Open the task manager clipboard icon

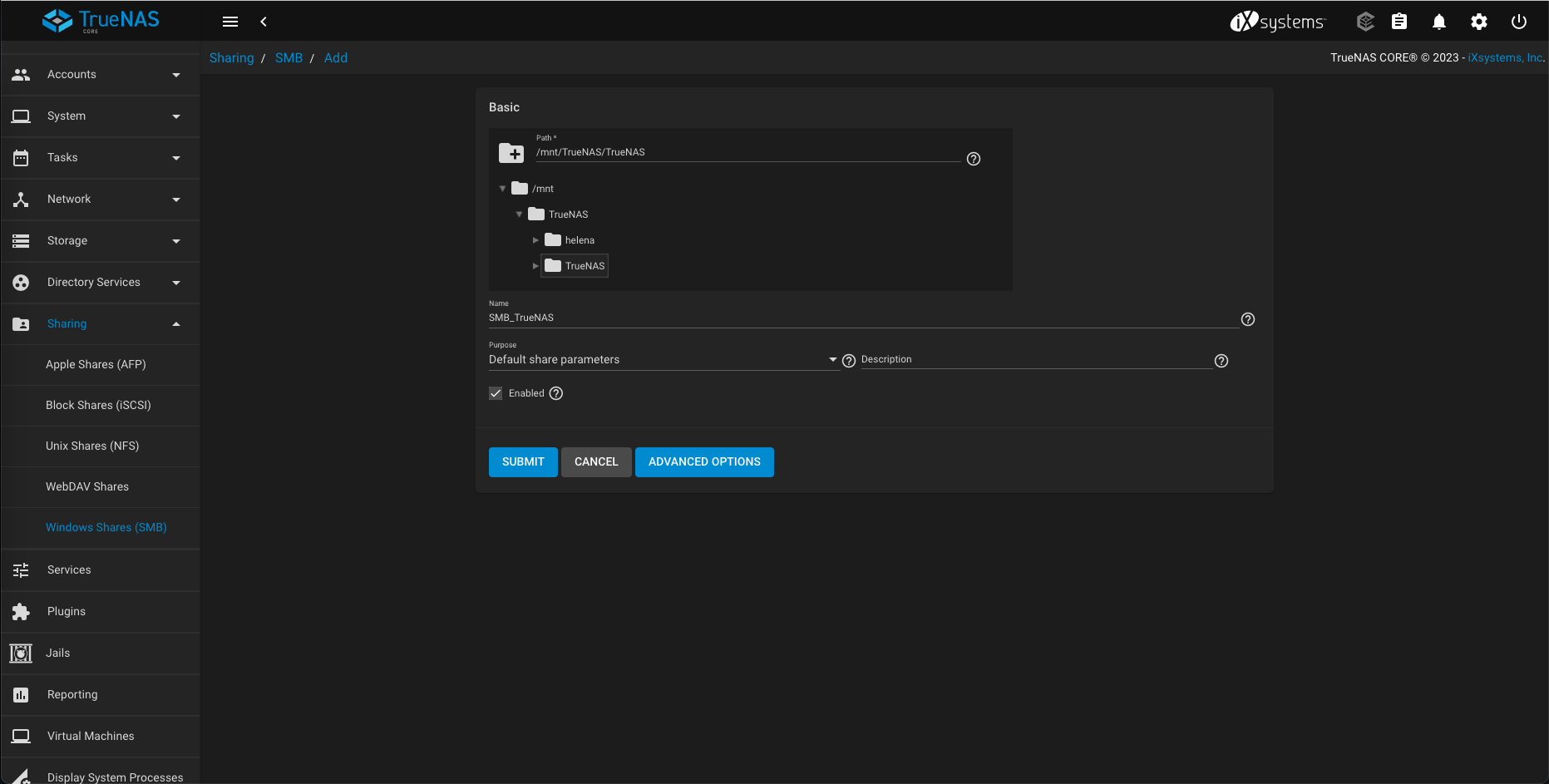coord(1399,22)
